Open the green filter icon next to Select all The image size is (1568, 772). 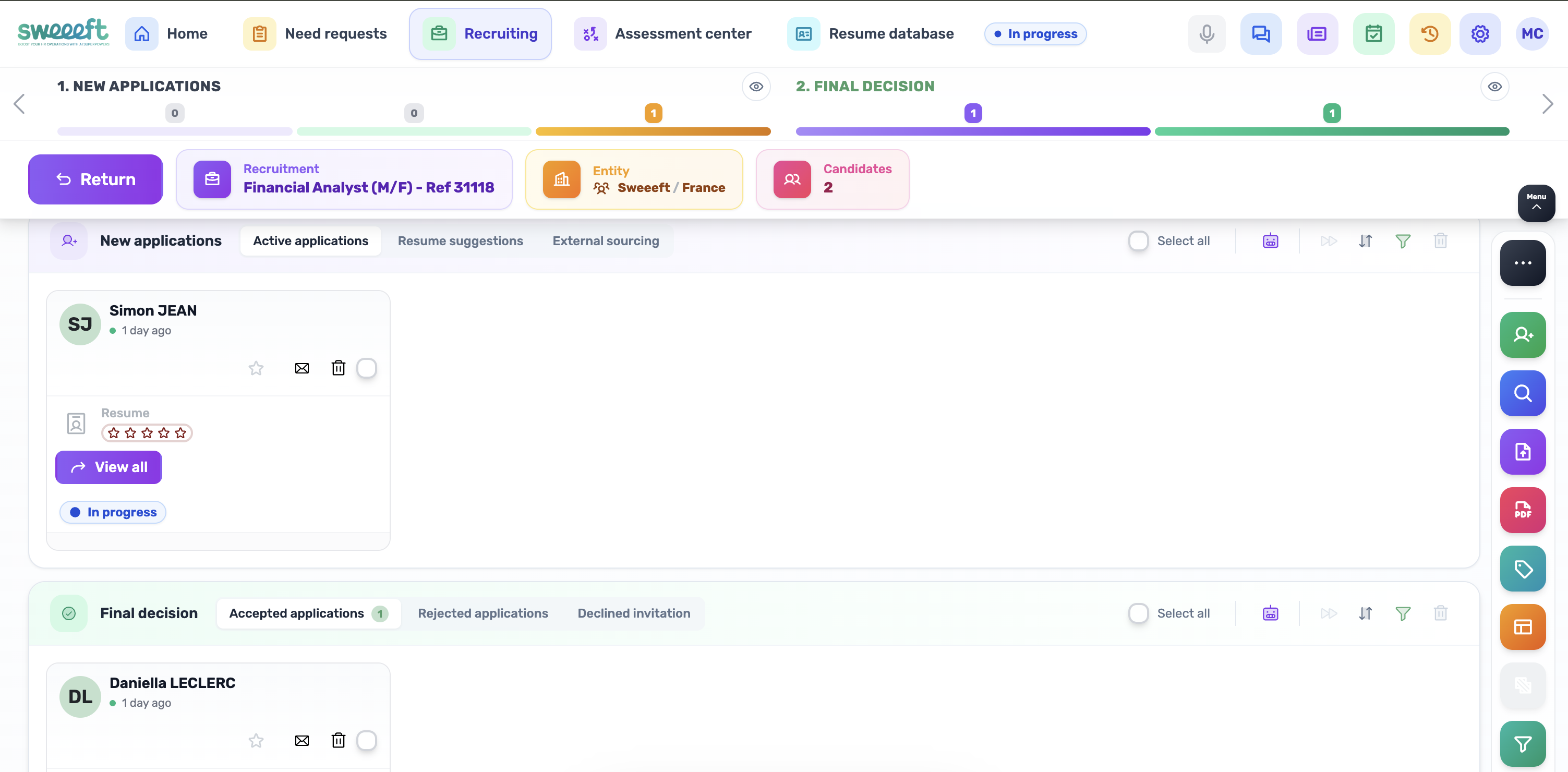pos(1403,240)
